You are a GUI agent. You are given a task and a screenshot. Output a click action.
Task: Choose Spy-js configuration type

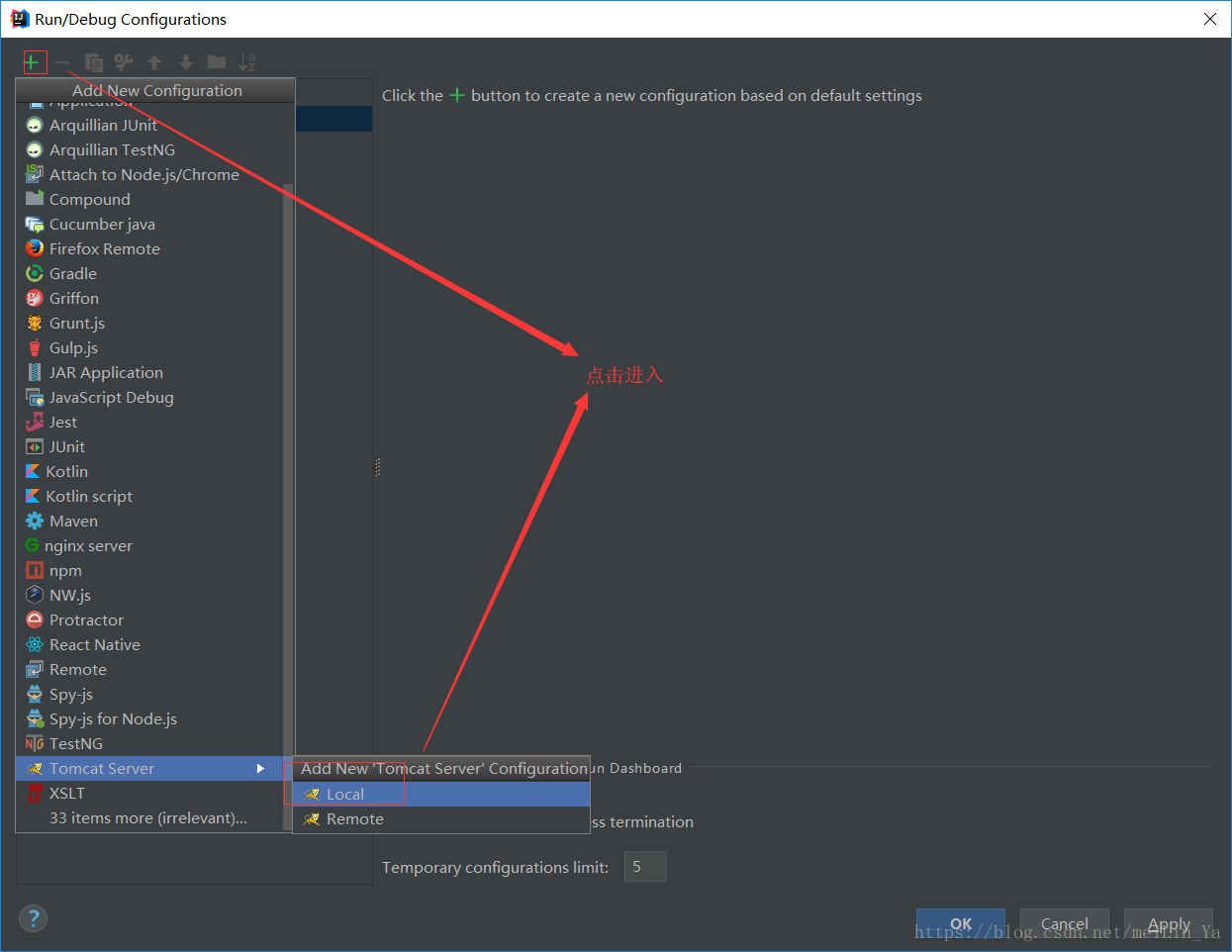(x=149, y=694)
